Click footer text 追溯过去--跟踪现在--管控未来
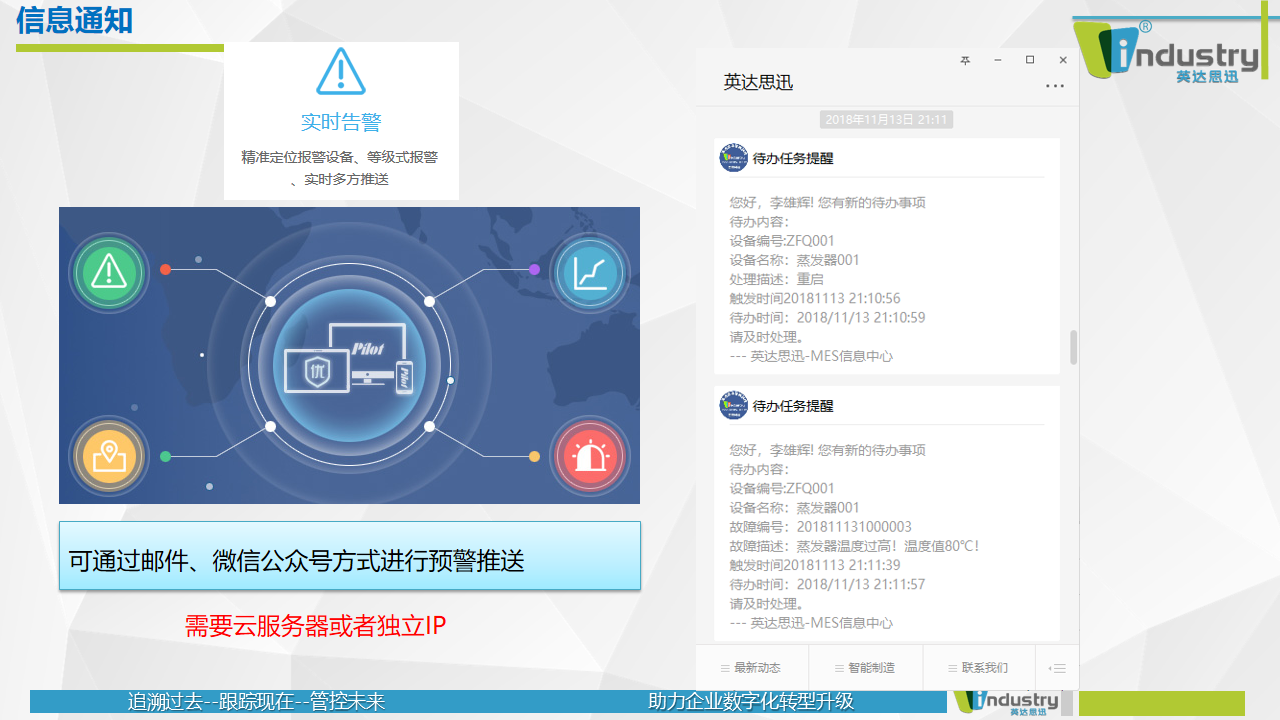Screen dimensions: 1280x720 pyautogui.click(x=256, y=702)
